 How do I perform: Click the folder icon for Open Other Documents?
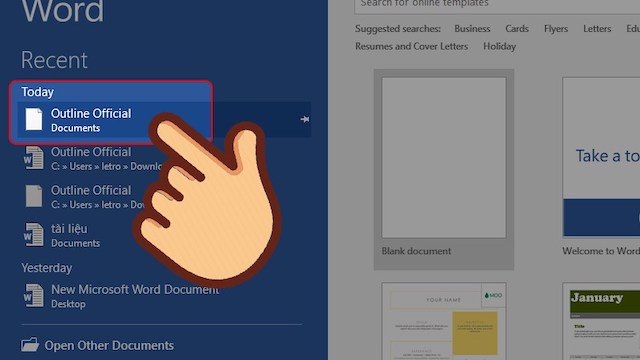tap(30, 345)
